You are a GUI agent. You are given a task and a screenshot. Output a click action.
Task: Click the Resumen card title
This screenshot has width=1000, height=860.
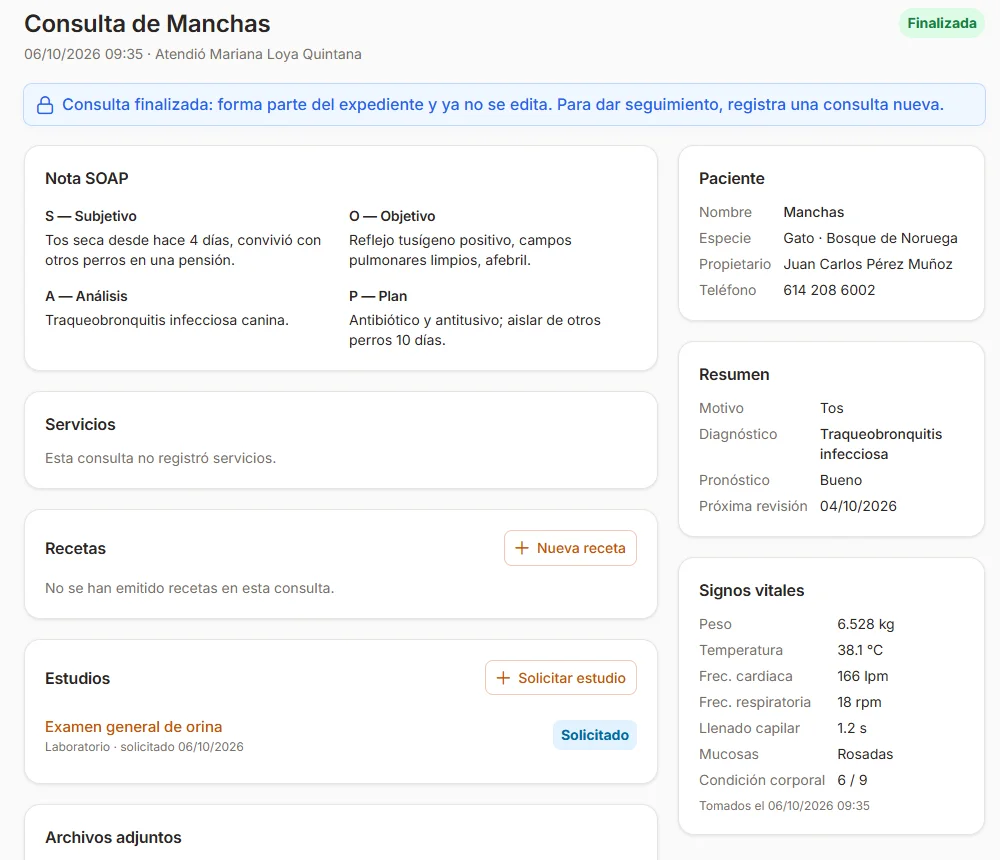point(734,374)
